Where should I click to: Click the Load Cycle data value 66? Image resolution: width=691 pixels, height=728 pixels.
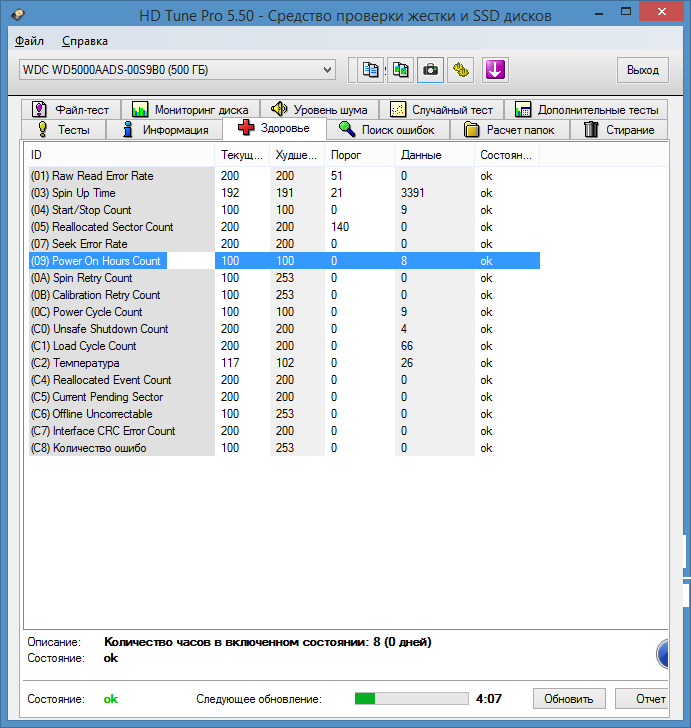(x=407, y=346)
